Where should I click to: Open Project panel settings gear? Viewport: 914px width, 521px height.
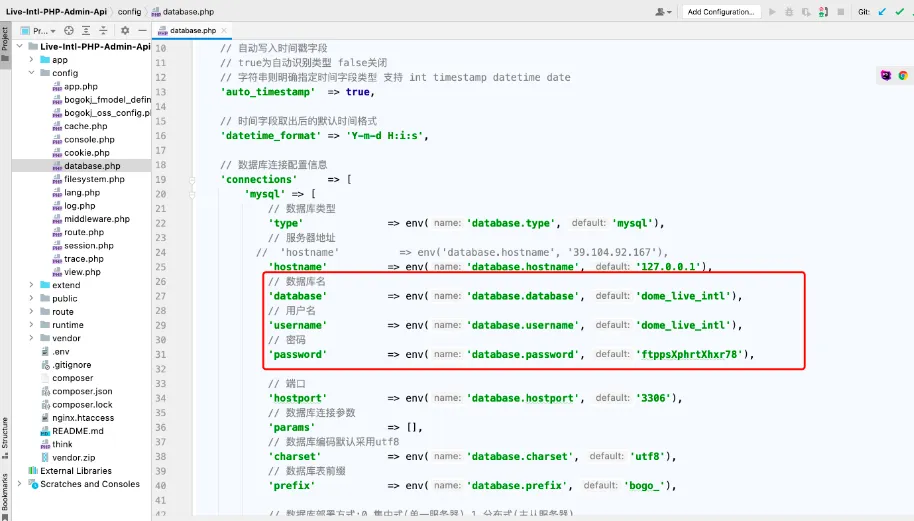(125, 30)
